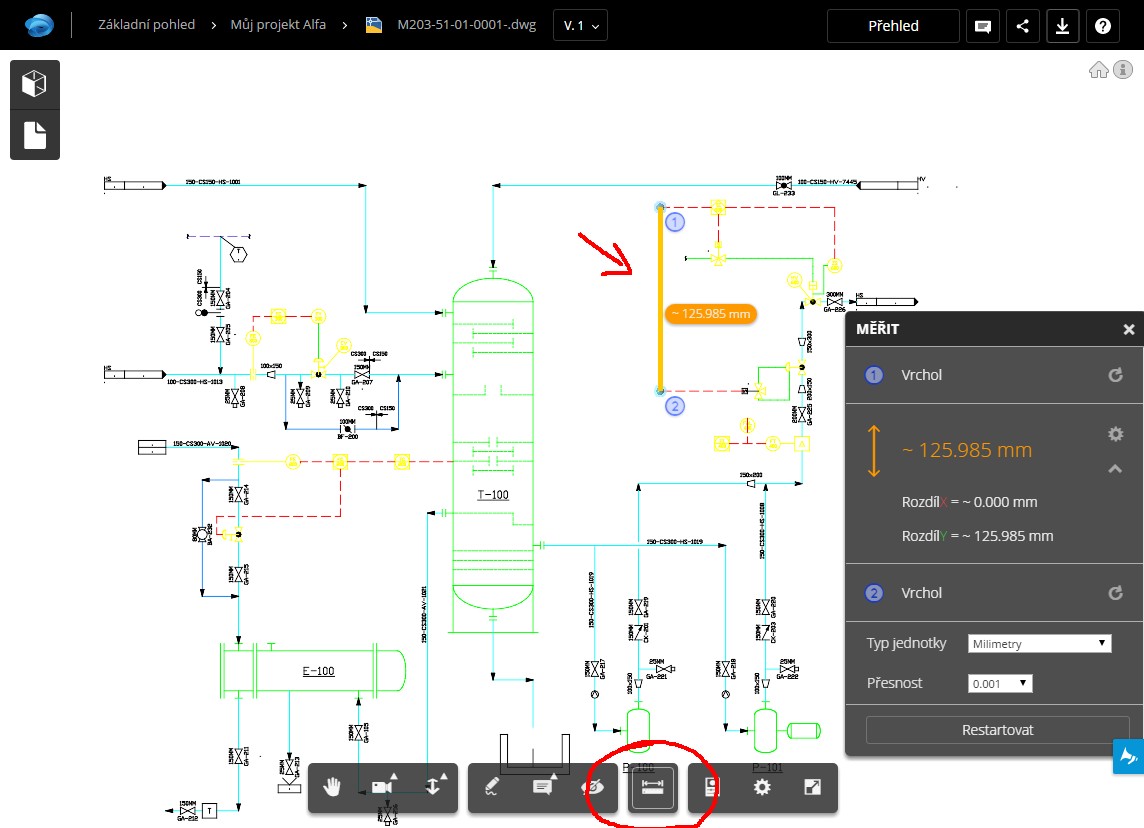Viewport: 1144px width, 828px height.
Task: Click measurement point marker 1 on drawing
Action: [x=675, y=223]
